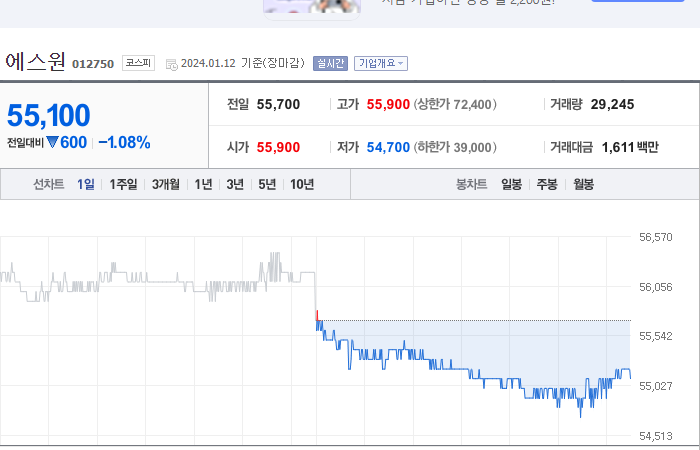
Task: Click the advertisement thumbnail image at top
Action: pyautogui.click(x=312, y=7)
